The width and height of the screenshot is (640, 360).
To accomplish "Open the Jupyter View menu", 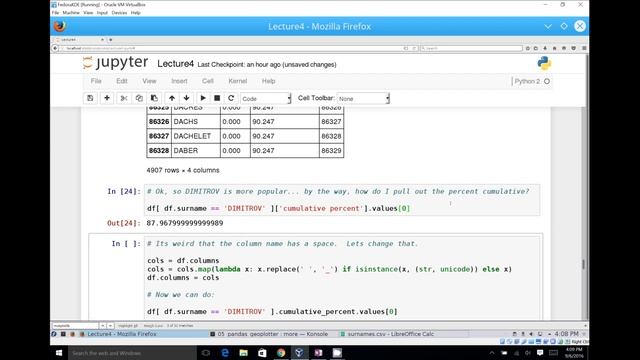I will (149, 81).
